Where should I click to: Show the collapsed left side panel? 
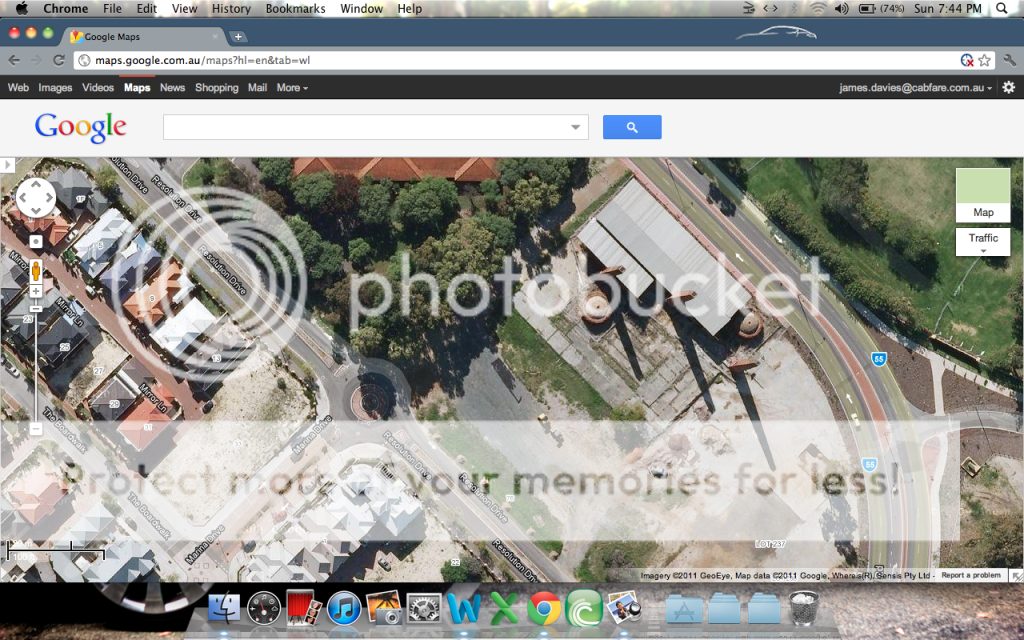(x=6, y=165)
